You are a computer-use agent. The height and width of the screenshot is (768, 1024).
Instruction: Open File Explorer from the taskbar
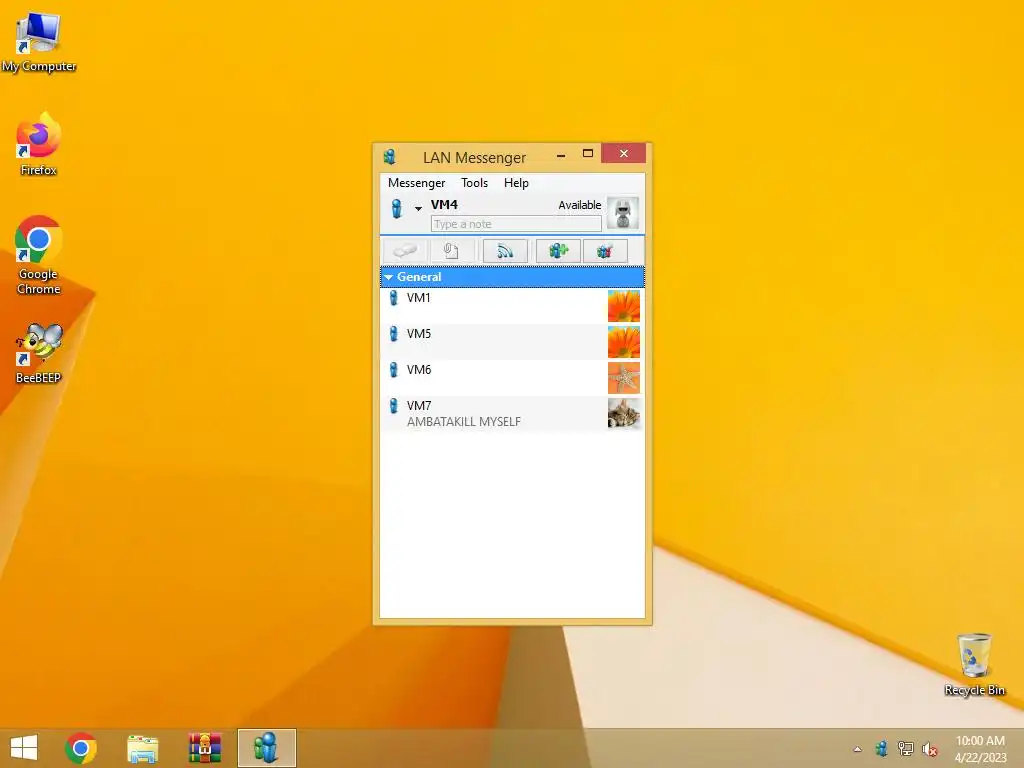coord(142,748)
